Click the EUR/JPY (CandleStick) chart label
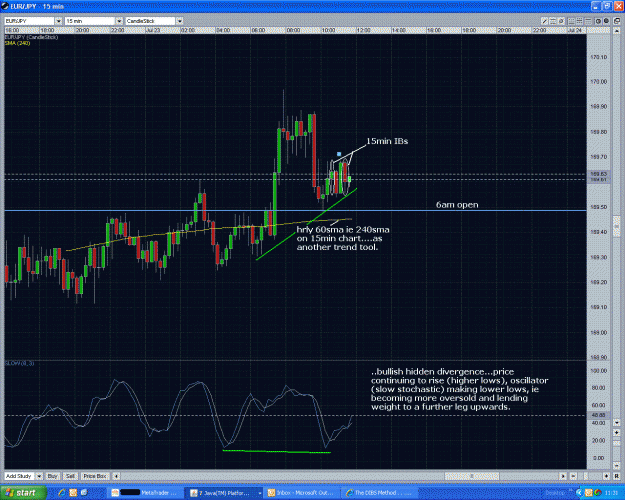The height and width of the screenshot is (500, 625). tap(31, 37)
